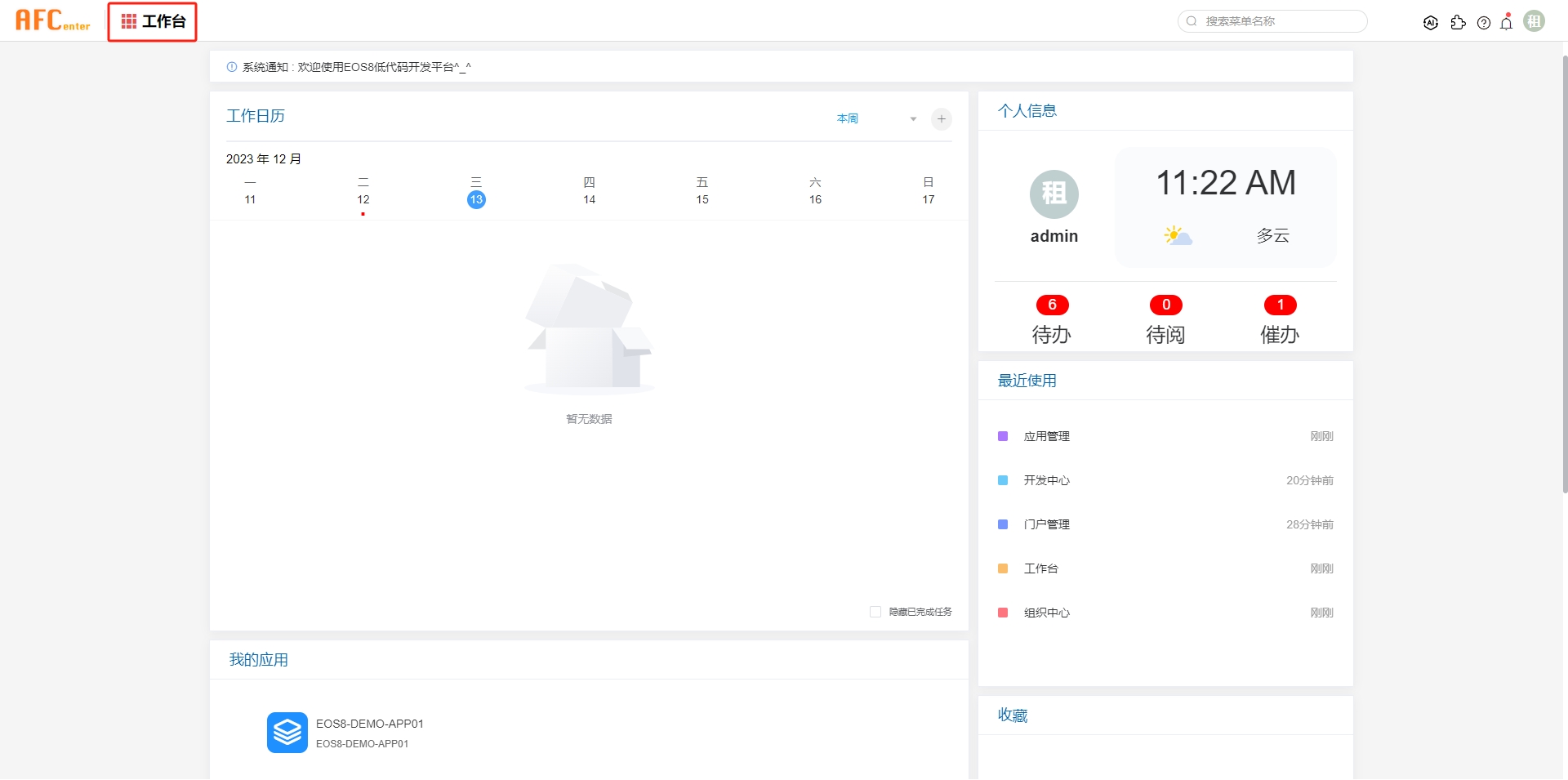Image resolution: width=1568 pixels, height=780 pixels.
Task: Click the AFCenter logo
Action: tap(53, 20)
